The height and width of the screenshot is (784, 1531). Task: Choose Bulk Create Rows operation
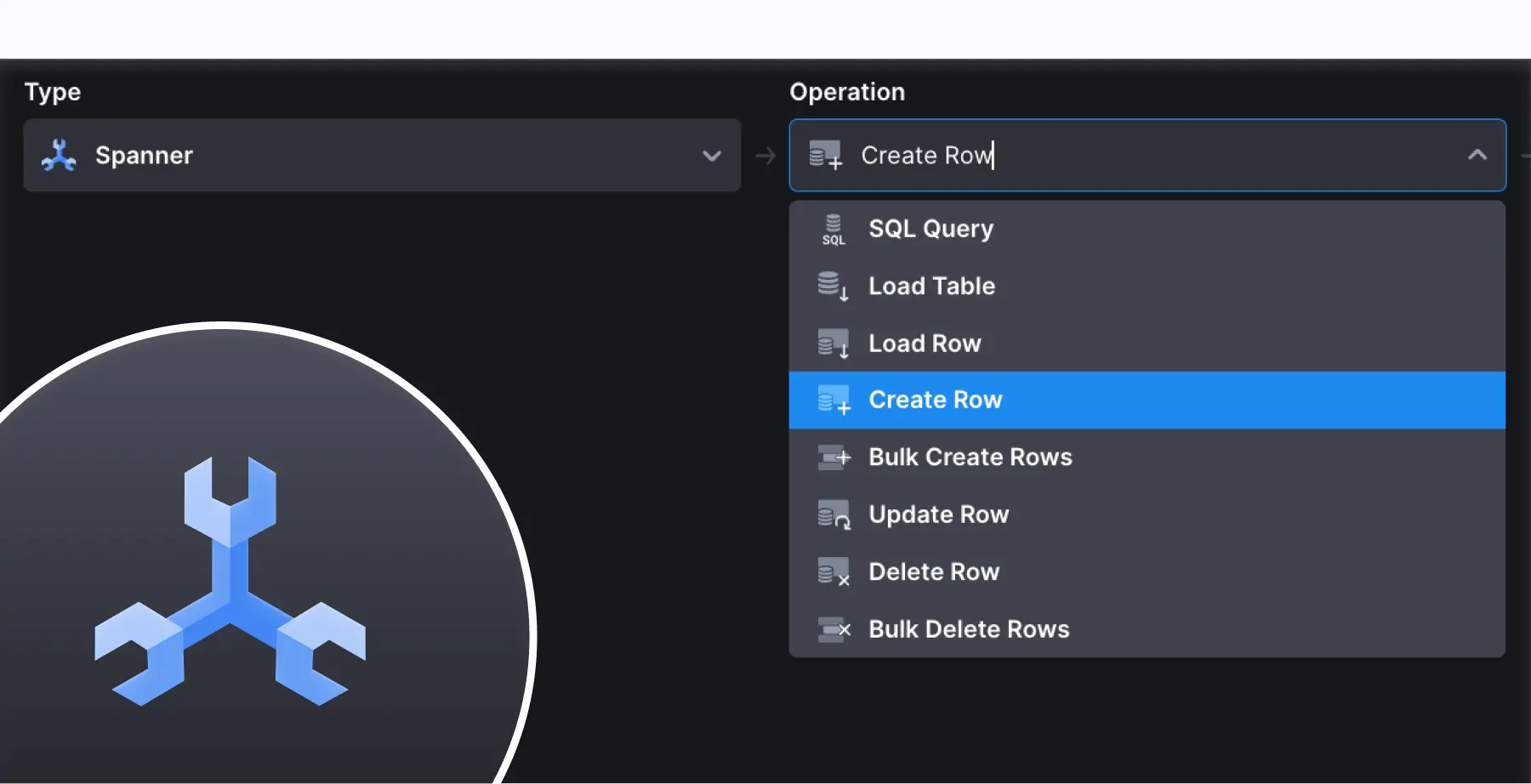tap(1147, 457)
